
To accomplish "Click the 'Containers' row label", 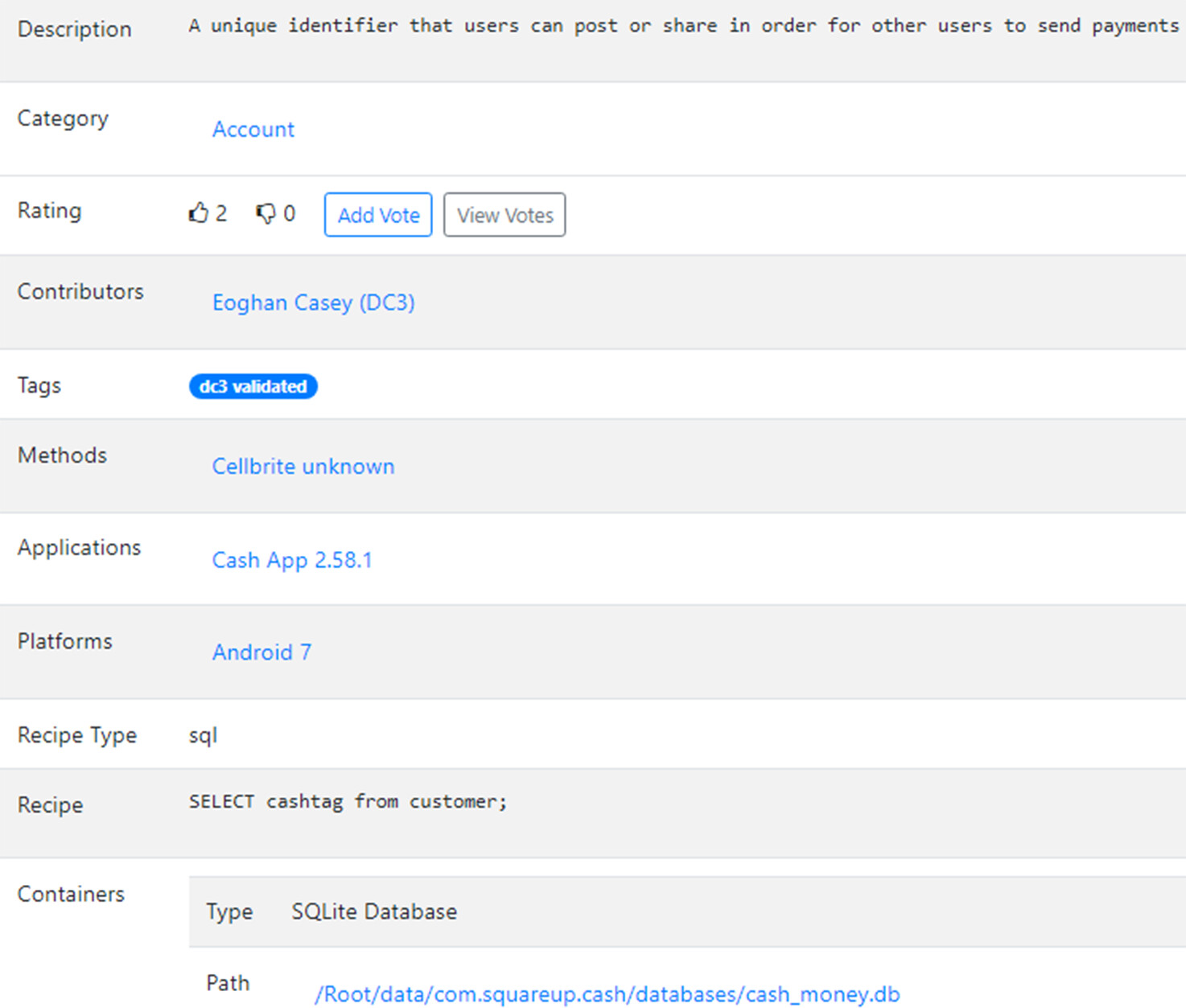I will pos(71,894).
